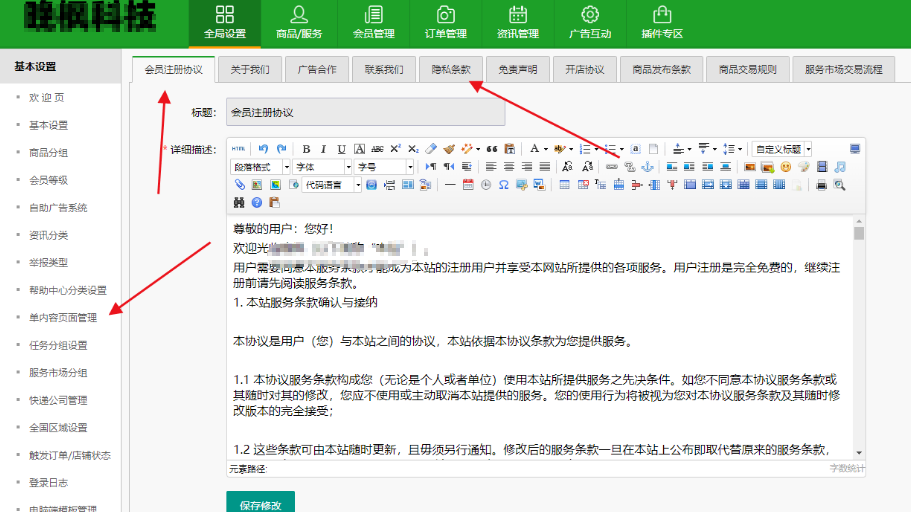Viewport: 911px width, 512px height.
Task: Toggle the character border icon
Action: (360, 149)
